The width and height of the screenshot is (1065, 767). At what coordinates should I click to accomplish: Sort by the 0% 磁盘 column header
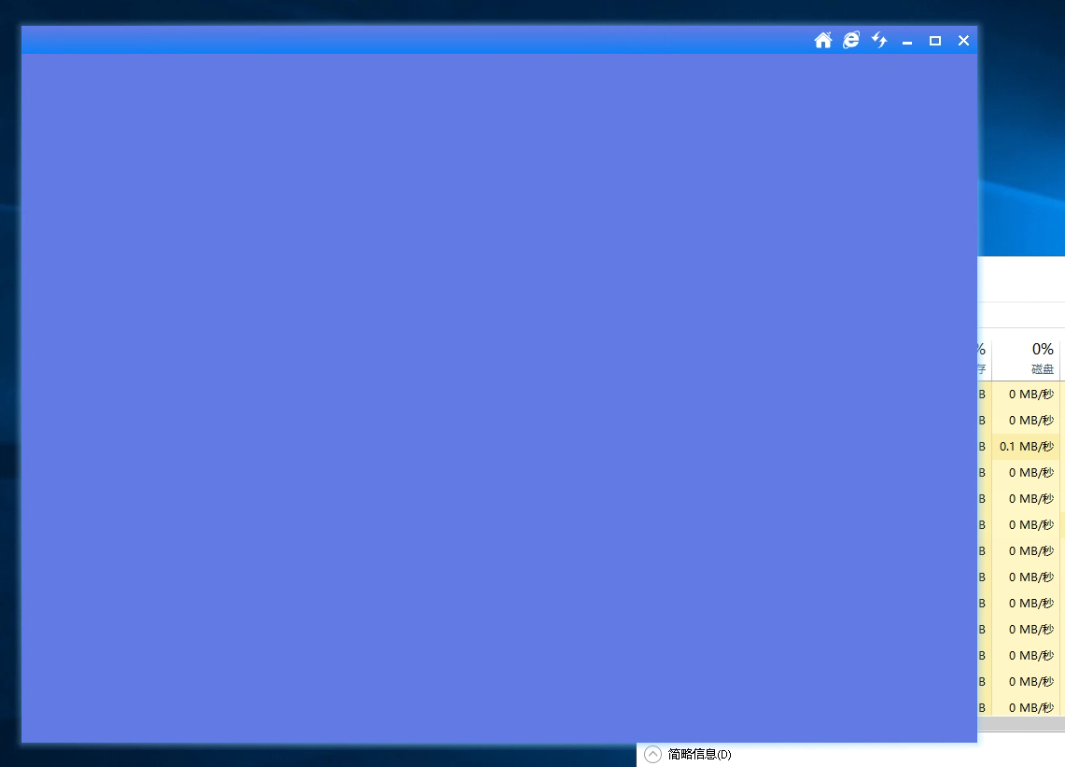tap(1026, 357)
